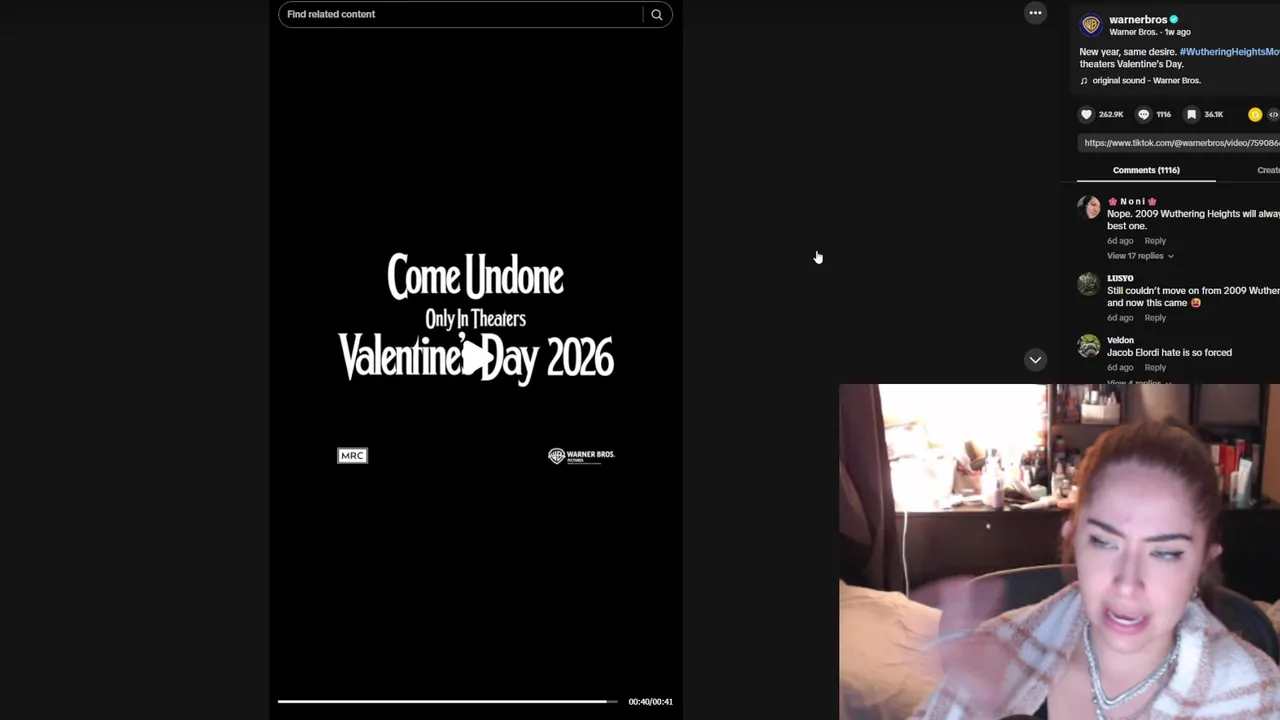Viewport: 1280px width, 720px height.
Task: Click the 262.9K likes count
Action: (1111, 114)
